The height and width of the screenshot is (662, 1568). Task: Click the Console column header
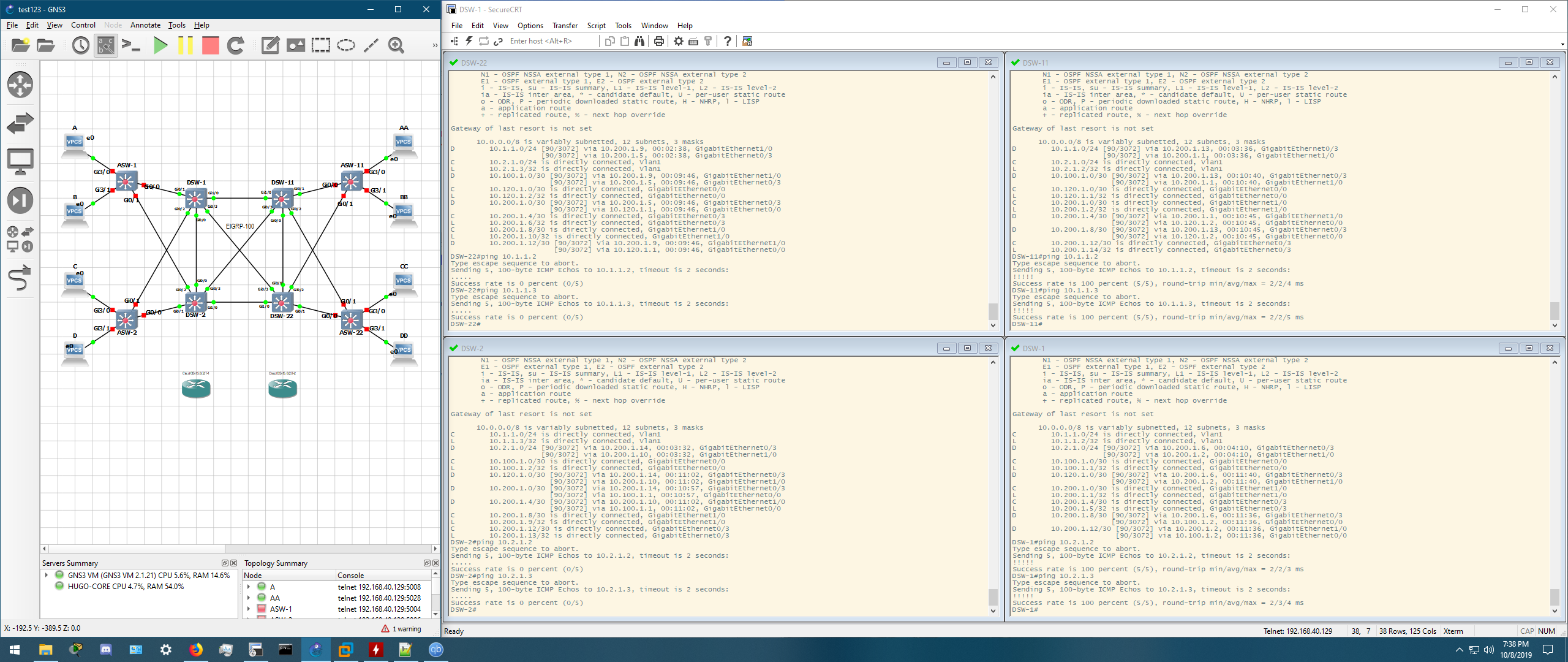click(x=351, y=575)
